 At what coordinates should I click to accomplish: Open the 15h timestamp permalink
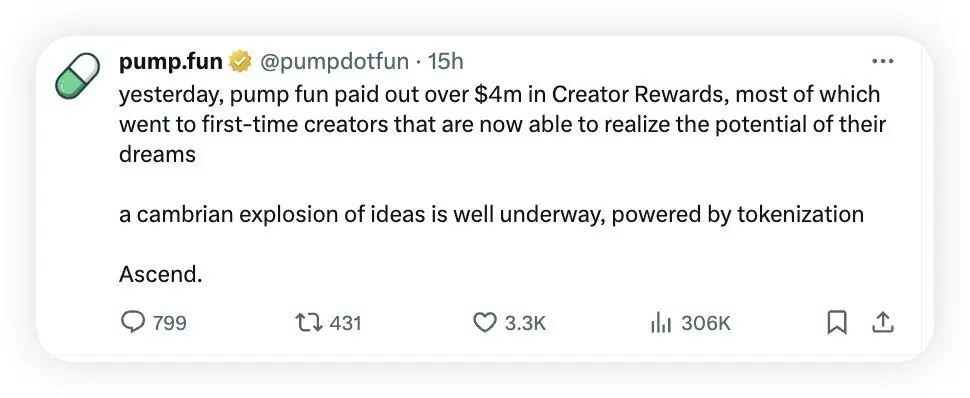(445, 61)
